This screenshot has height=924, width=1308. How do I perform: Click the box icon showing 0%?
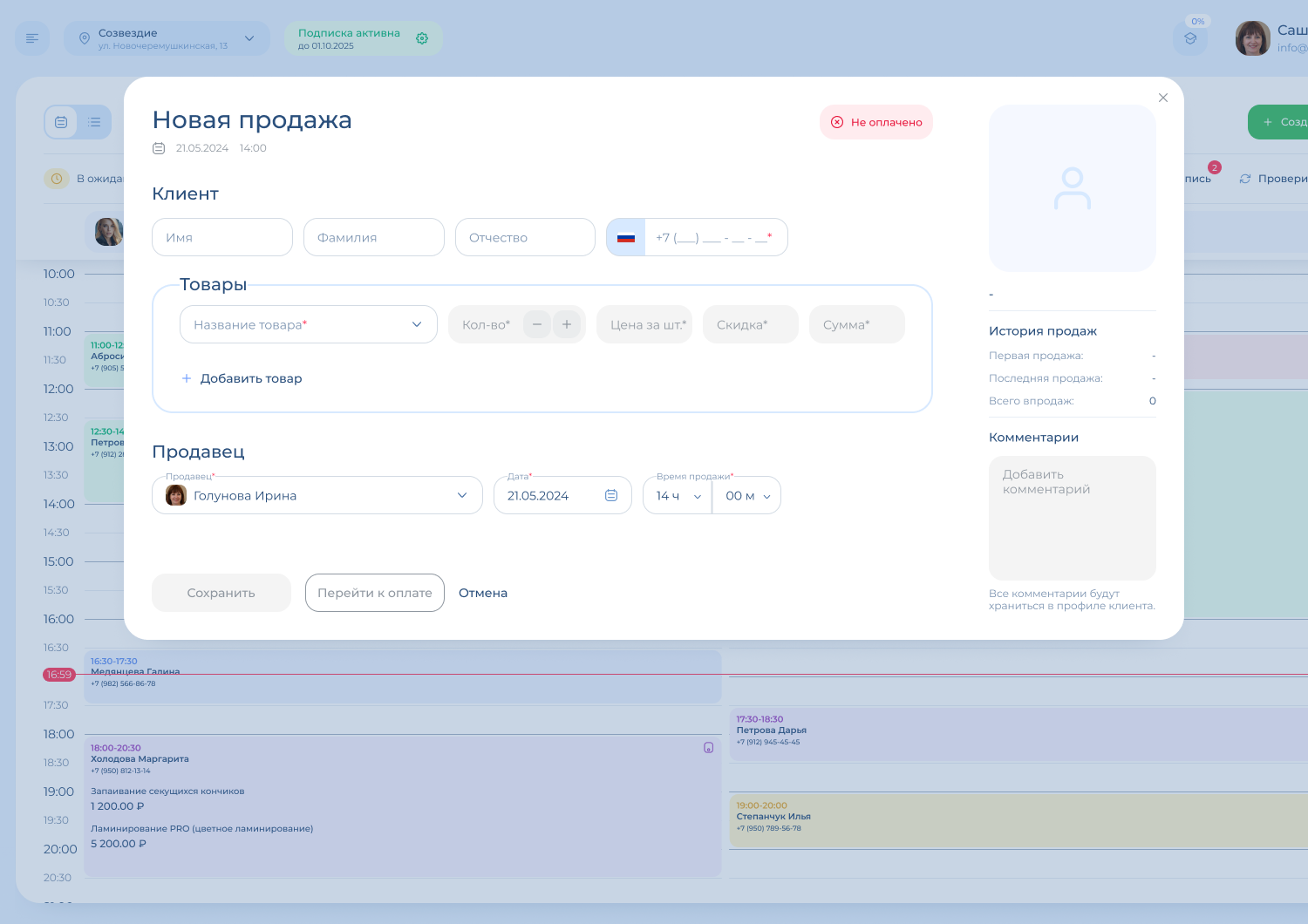point(1190,38)
